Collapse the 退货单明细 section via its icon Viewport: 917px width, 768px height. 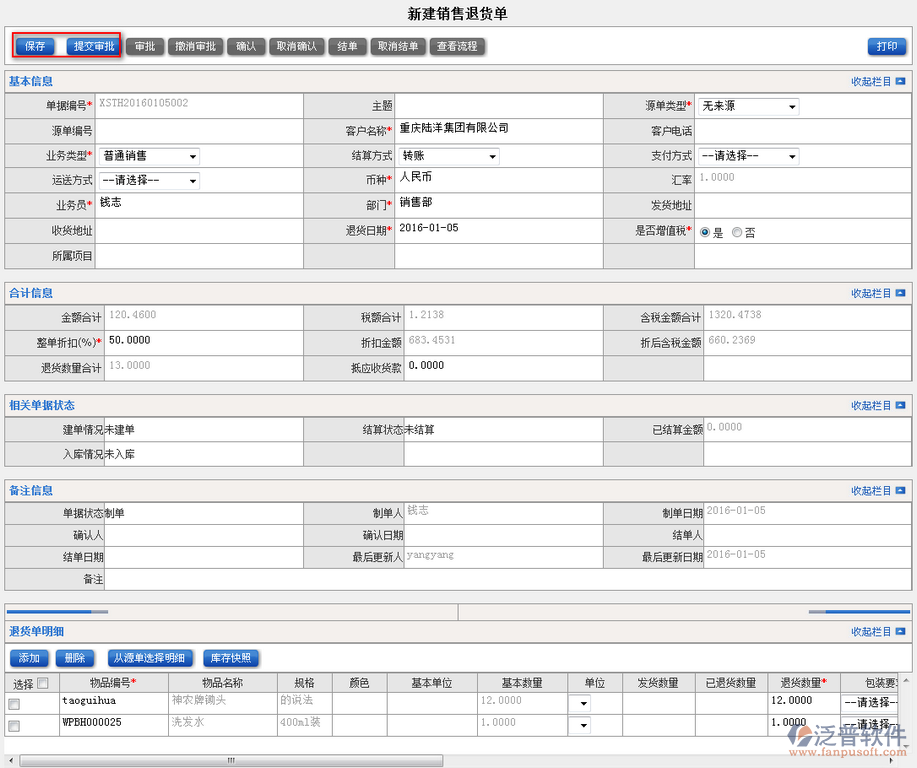click(x=900, y=632)
